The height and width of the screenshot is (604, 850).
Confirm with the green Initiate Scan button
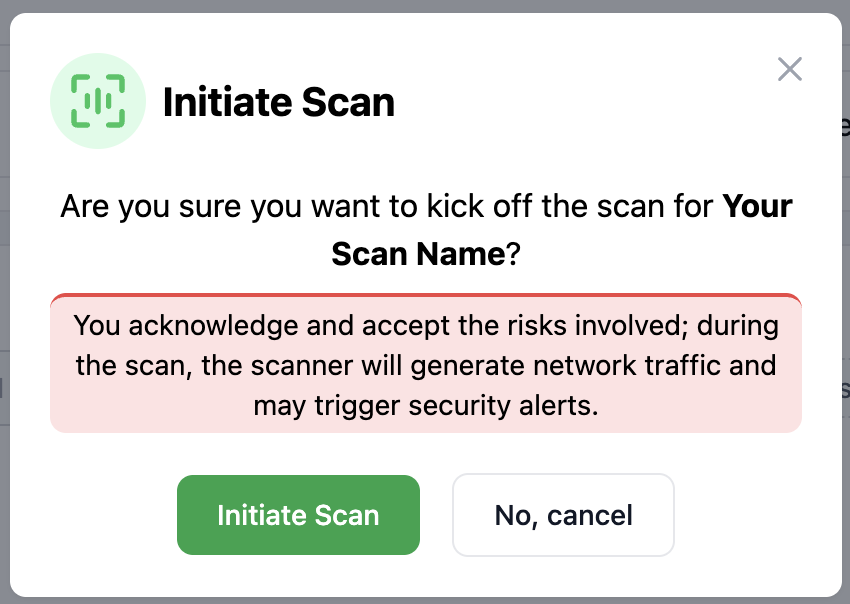298,515
